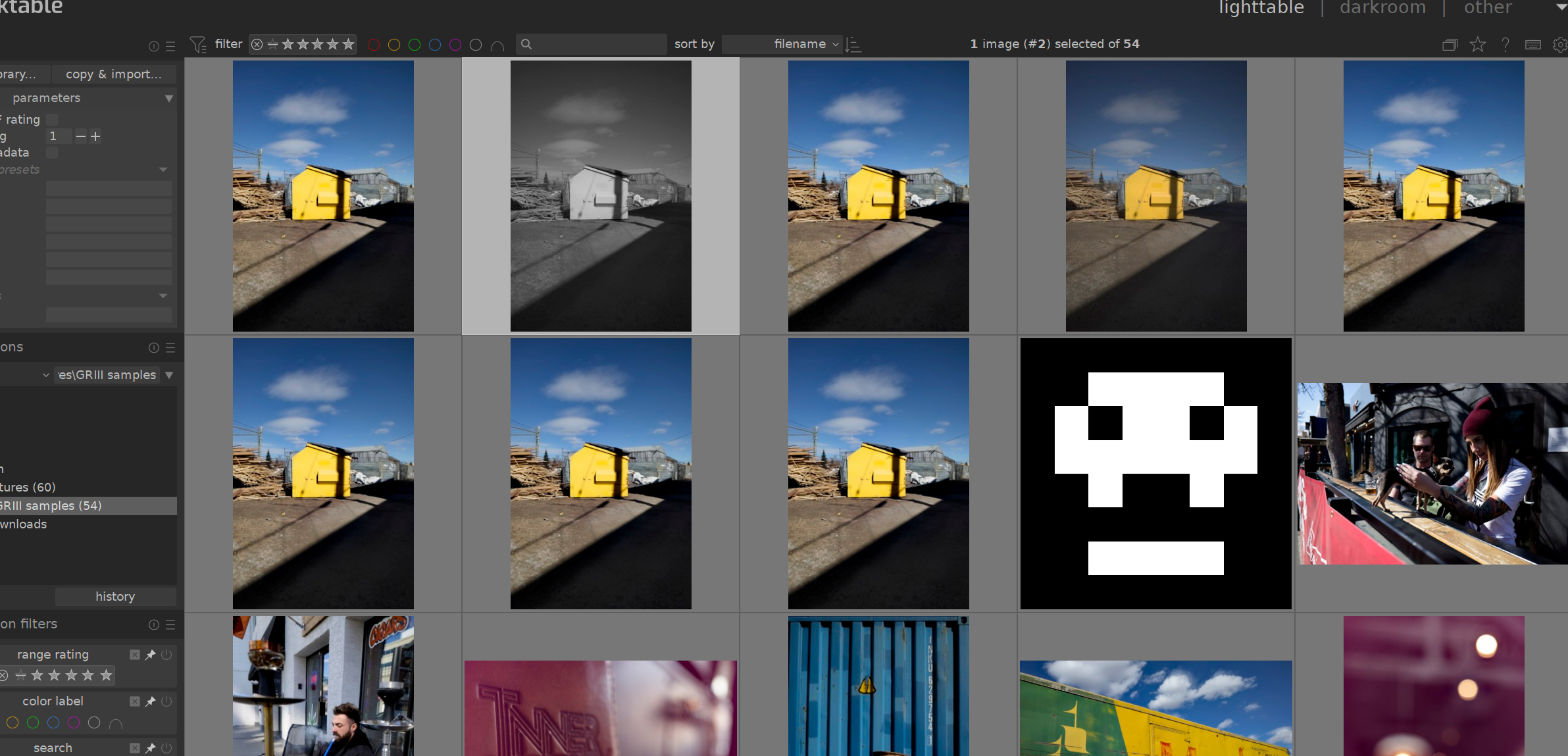Reverse sort order using the sort direction icon
Image resolution: width=1568 pixels, height=756 pixels.
[853, 44]
